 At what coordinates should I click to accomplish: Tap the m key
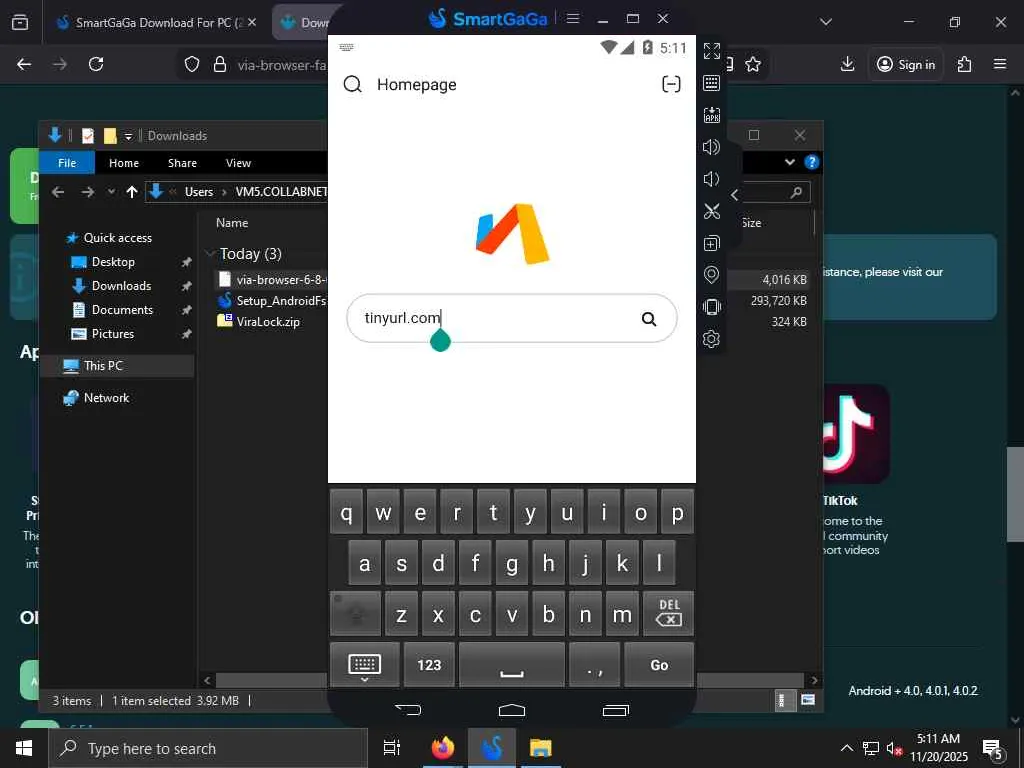pyautogui.click(x=622, y=613)
